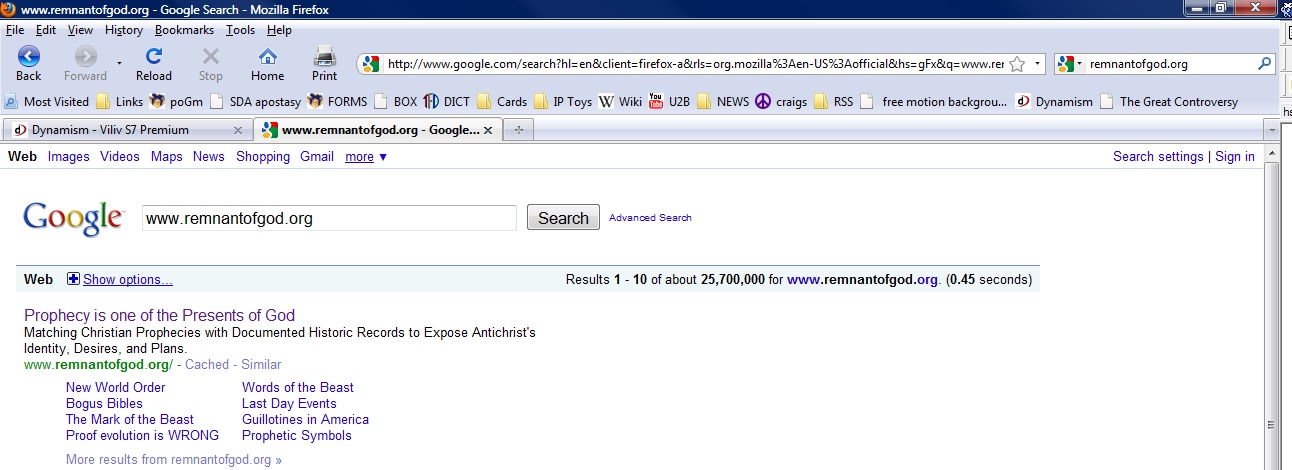Click in the address bar URL
Screen dimensions: 1292x470
696,64
